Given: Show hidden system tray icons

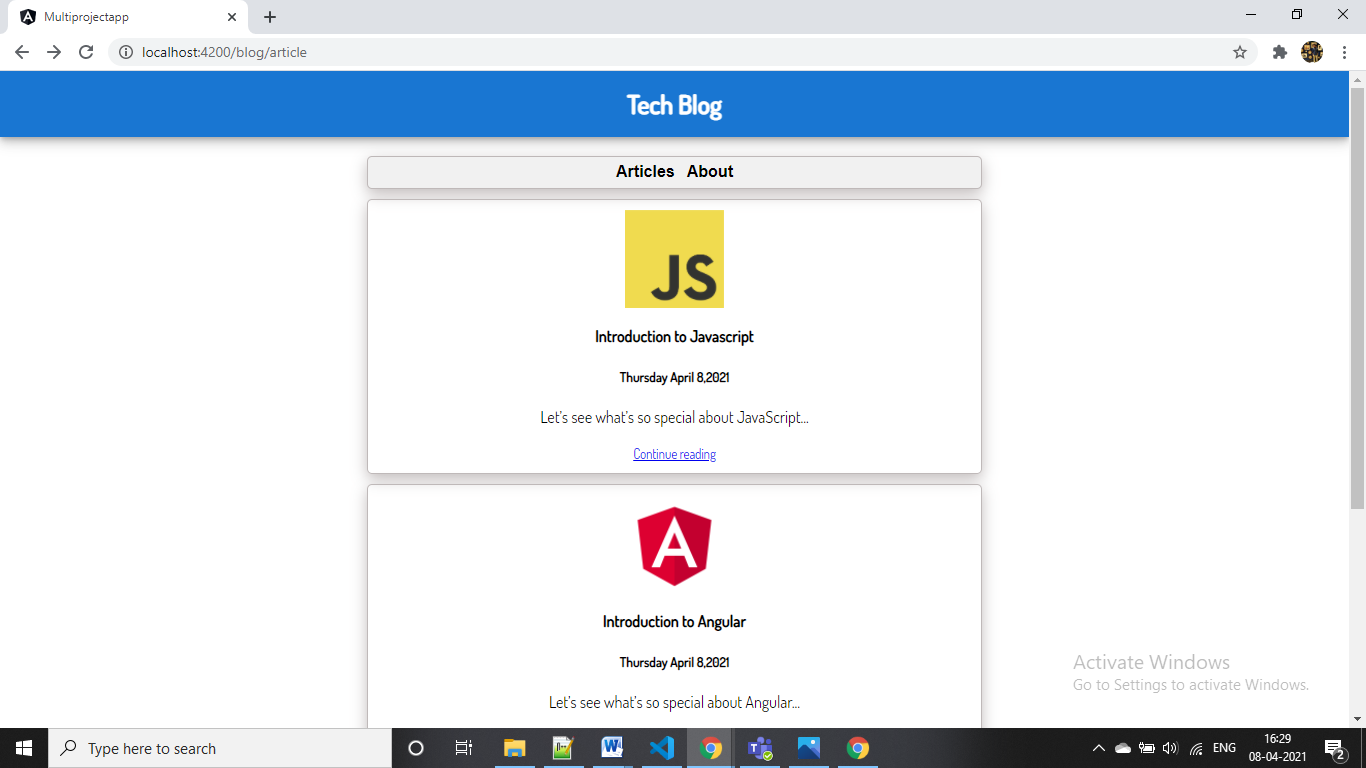Looking at the screenshot, I should (1099, 748).
